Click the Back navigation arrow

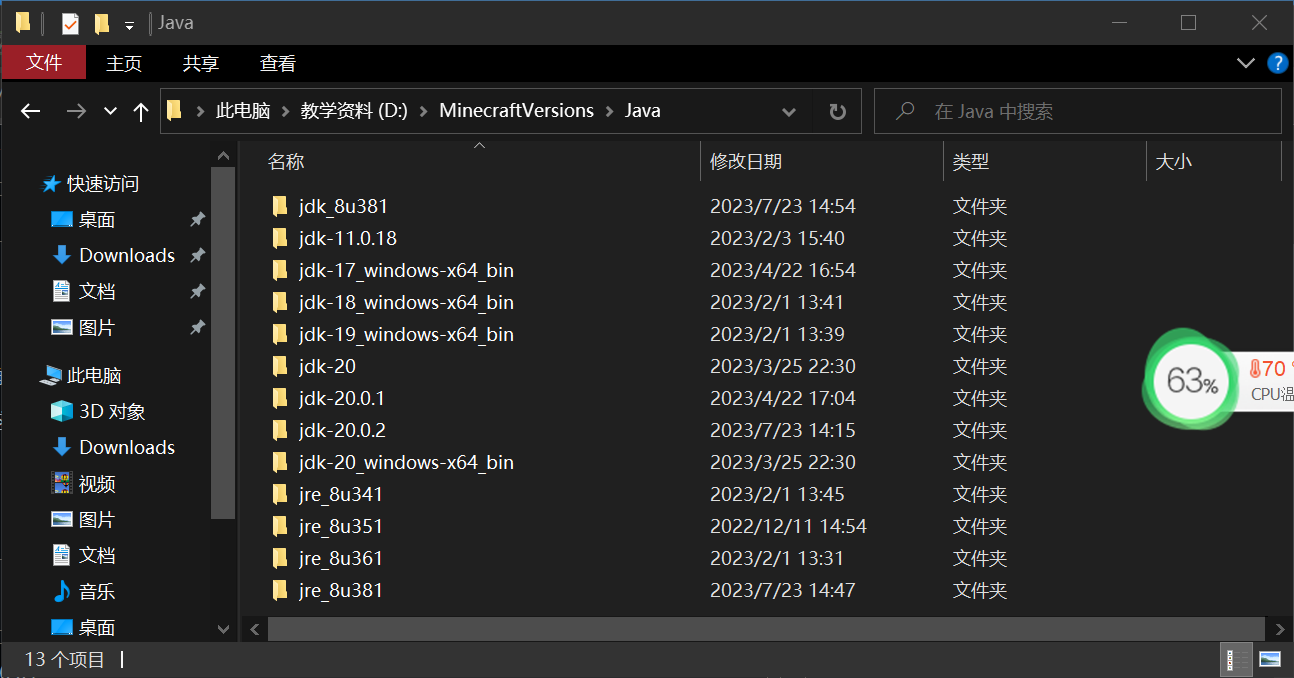(30, 110)
